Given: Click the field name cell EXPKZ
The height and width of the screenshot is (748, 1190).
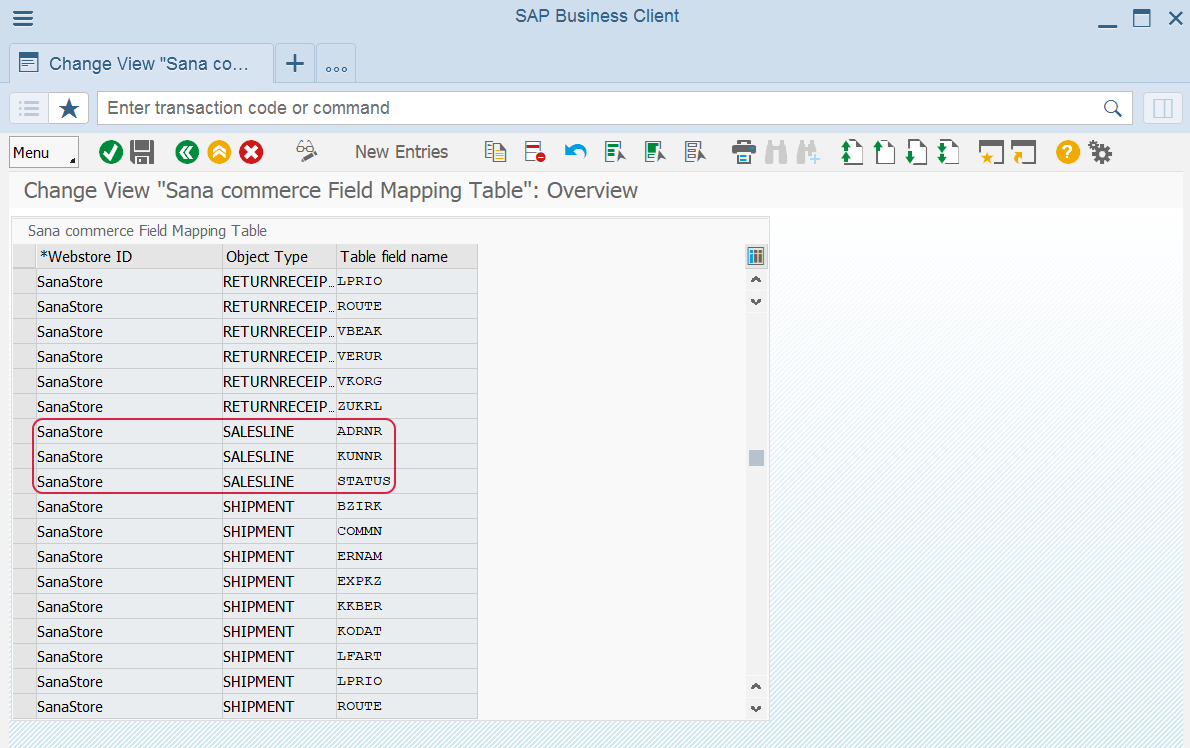Looking at the screenshot, I should pos(407,582).
